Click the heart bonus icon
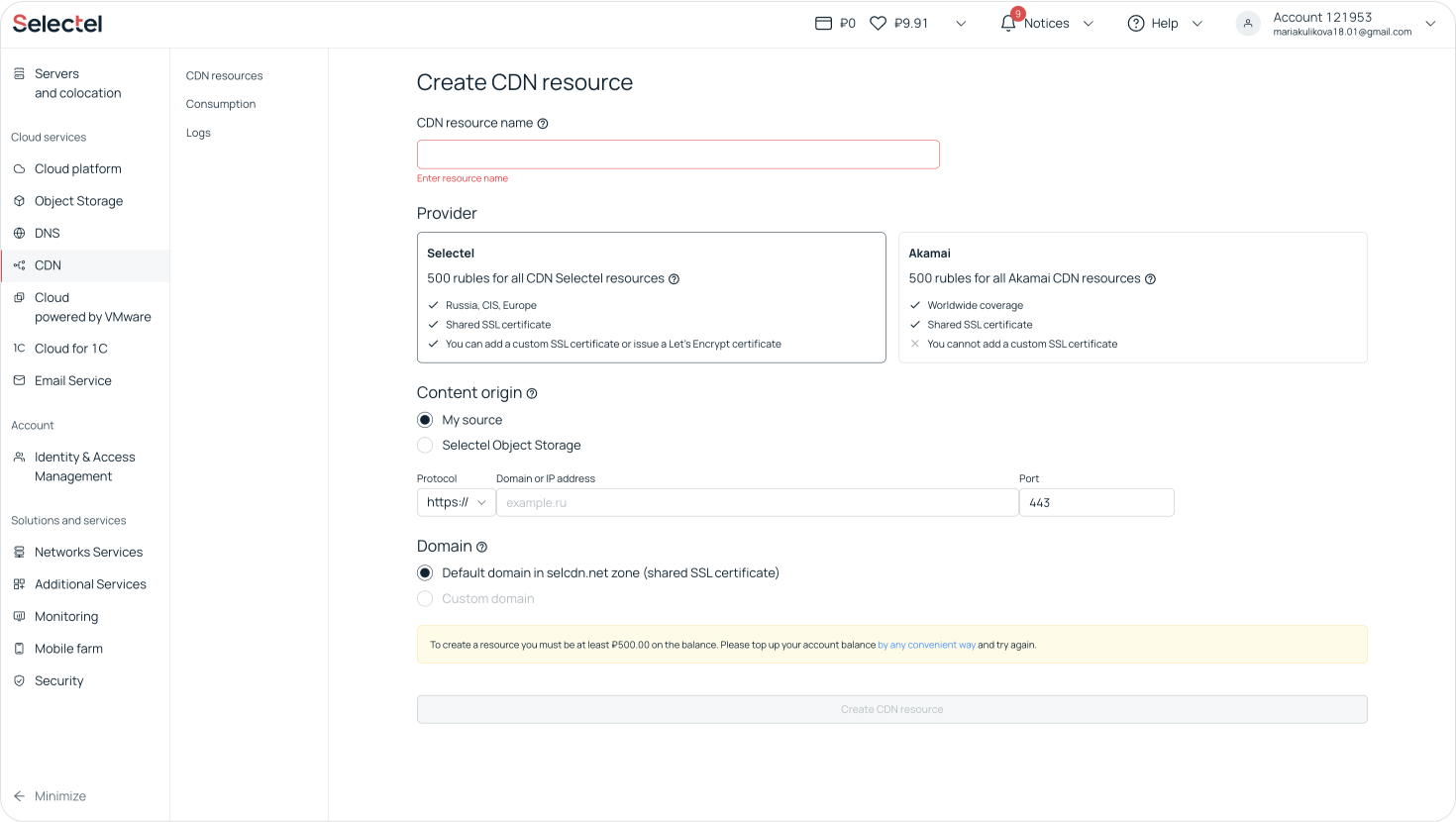 878,23
